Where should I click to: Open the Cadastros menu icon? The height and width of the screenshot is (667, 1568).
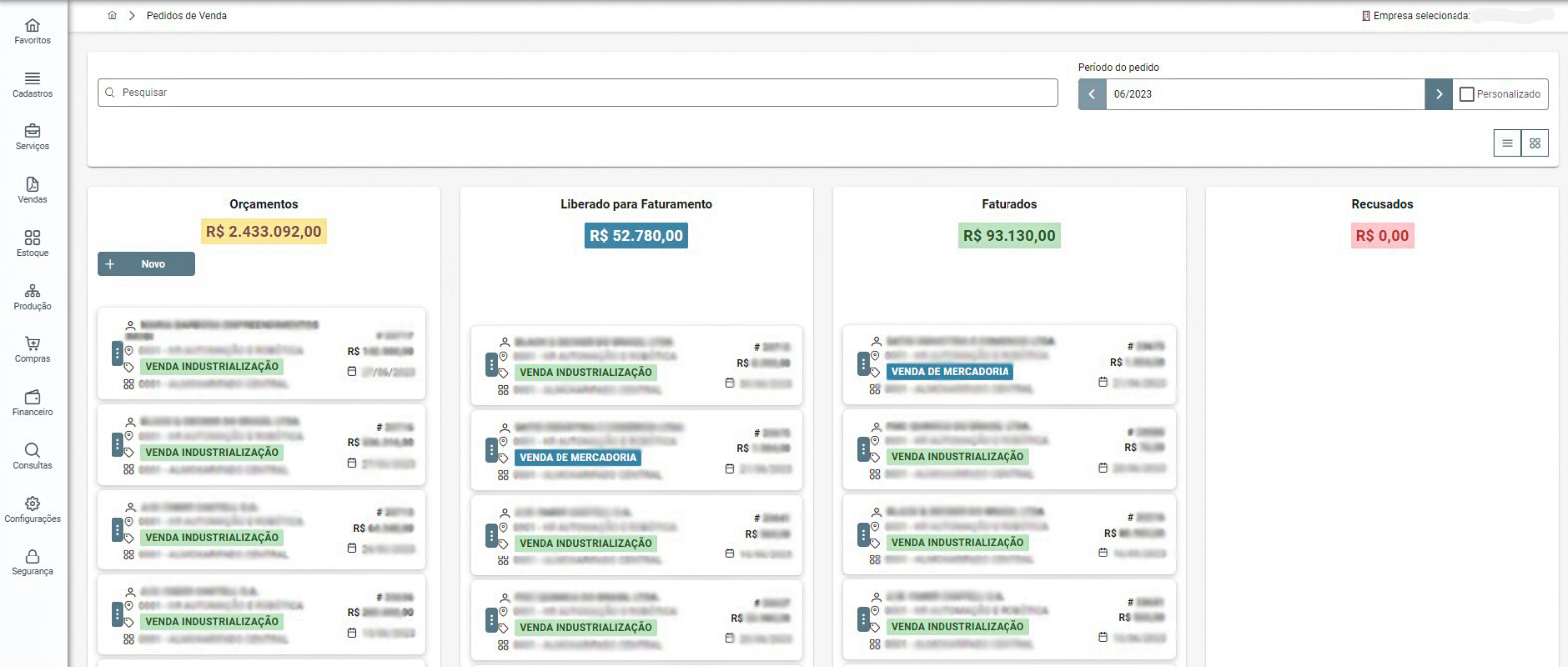coord(32,80)
